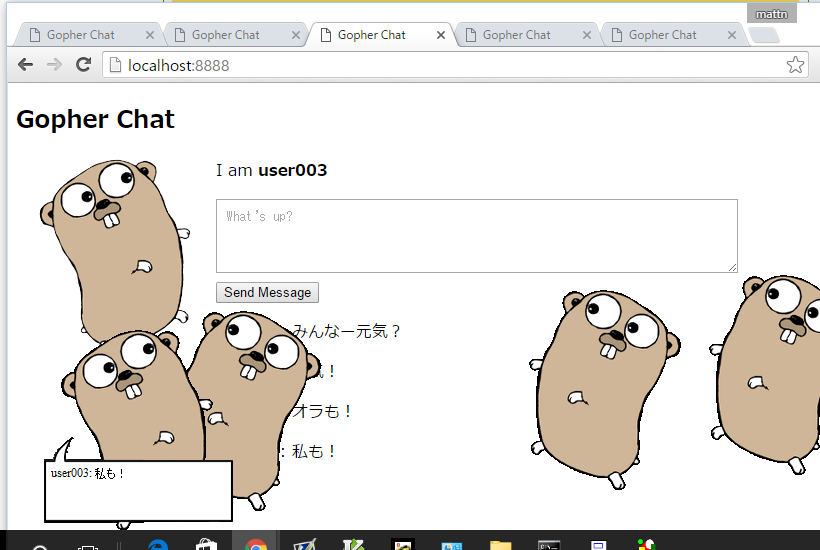
Task: Click the gopher cut off at window edge
Action: coord(766,374)
